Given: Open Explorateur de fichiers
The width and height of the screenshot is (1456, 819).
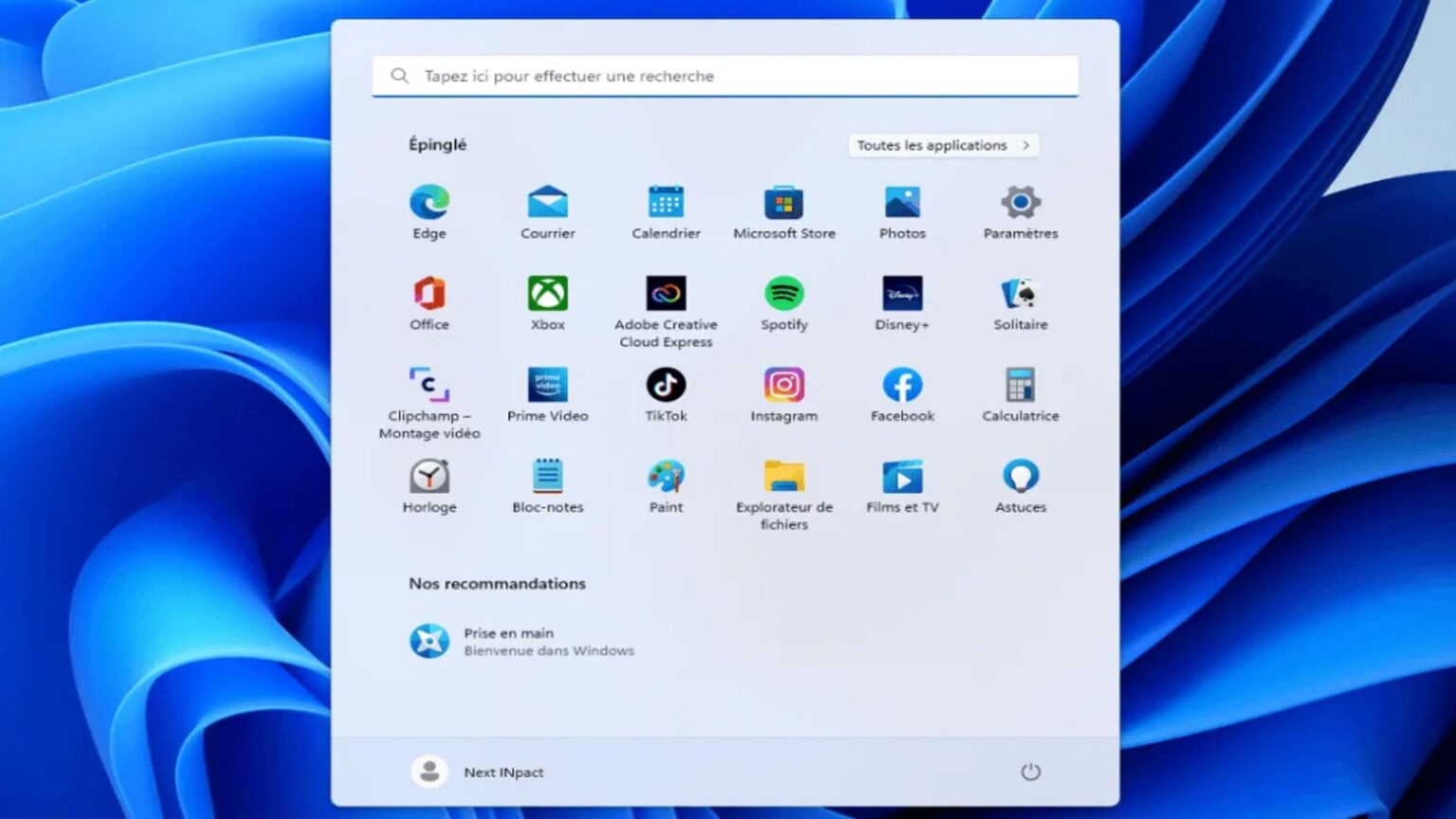Looking at the screenshot, I should coord(784,477).
